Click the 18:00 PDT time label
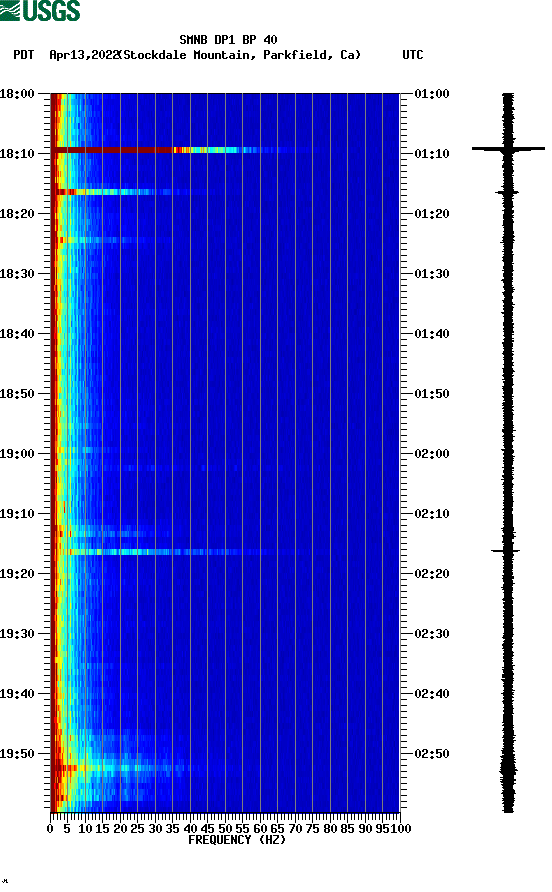552x892 pixels. click(x=17, y=94)
